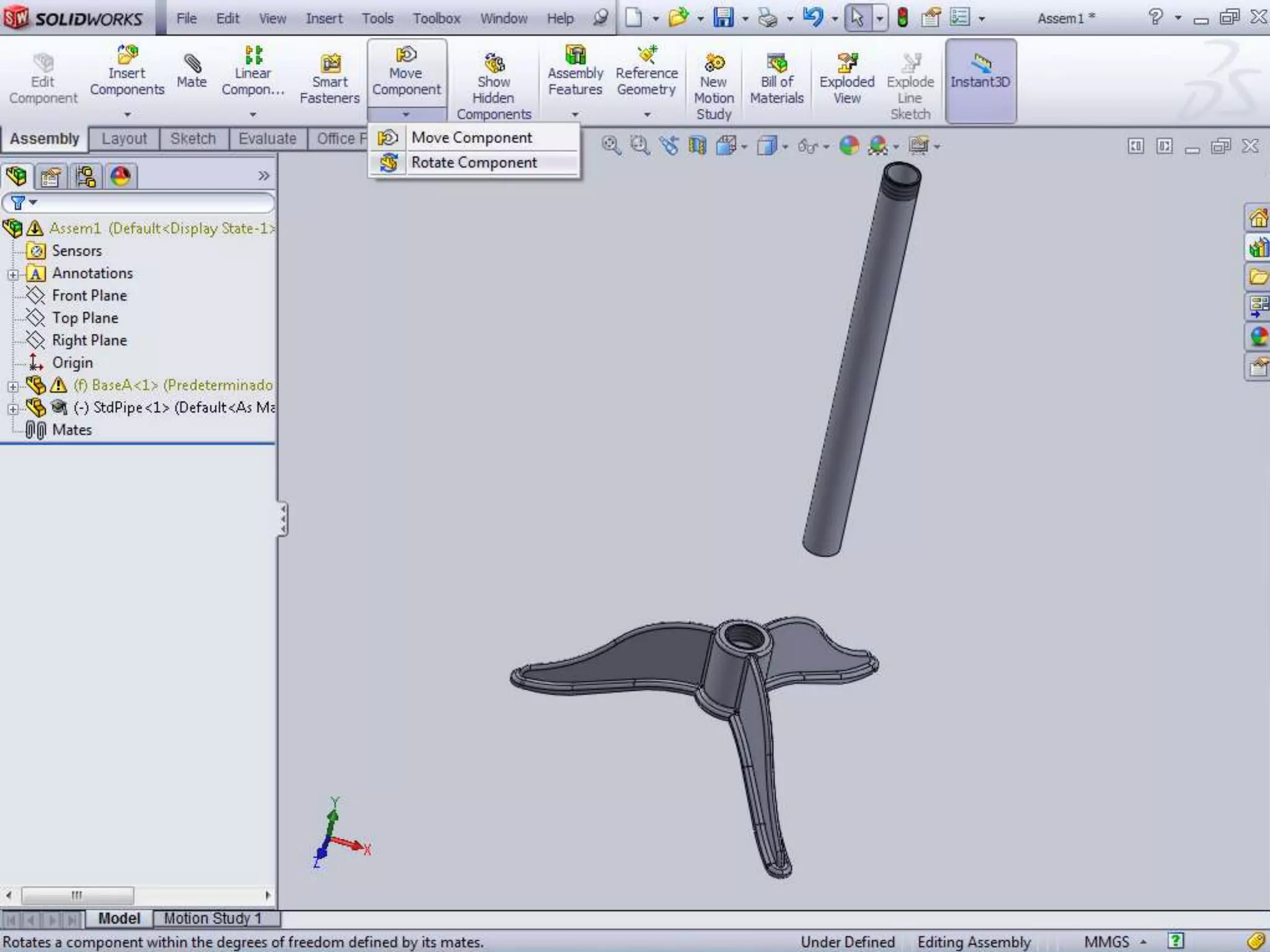Screen dimensions: 1270x952
Task: Open the ConfigurationManager tab icon
Action: click(86, 177)
